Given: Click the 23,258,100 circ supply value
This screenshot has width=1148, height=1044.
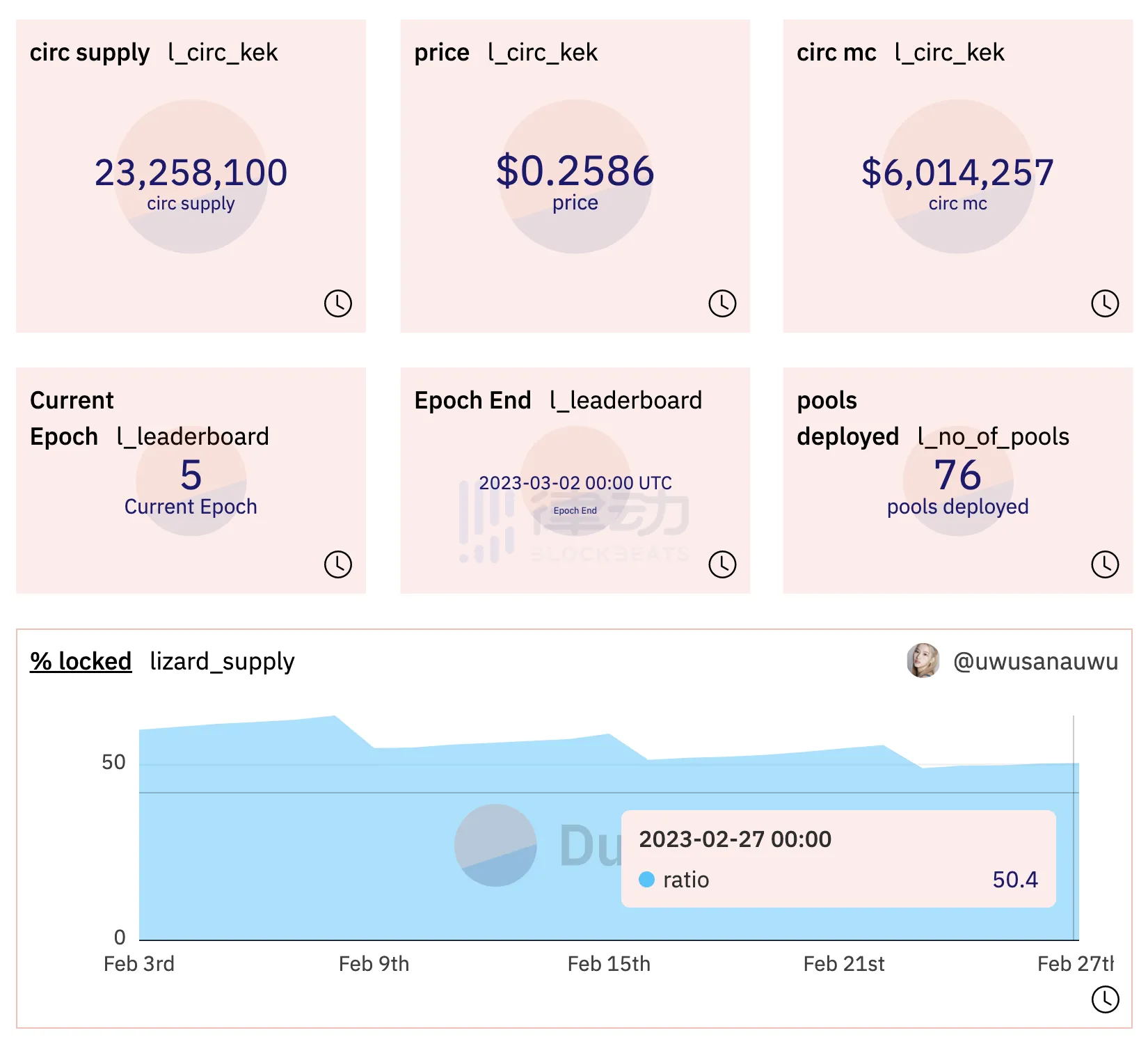Looking at the screenshot, I should [191, 173].
